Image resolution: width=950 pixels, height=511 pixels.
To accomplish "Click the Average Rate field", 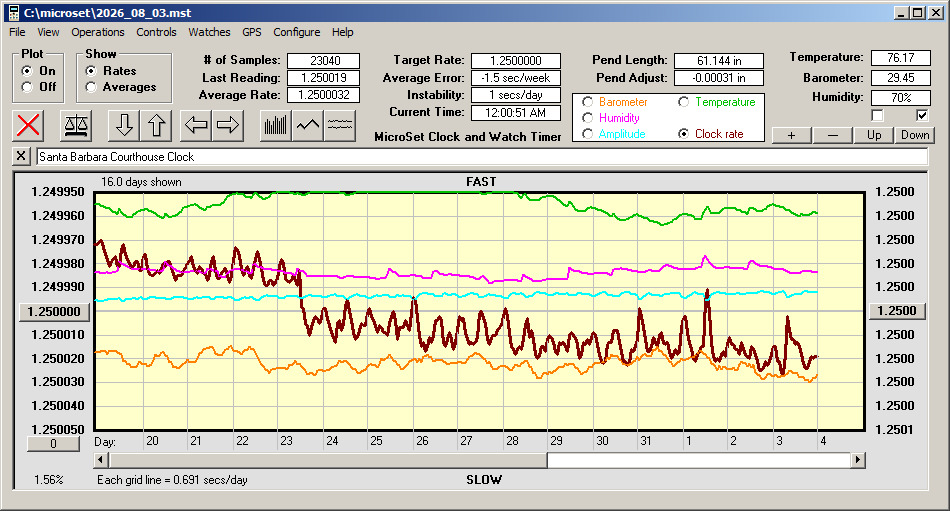I will [x=324, y=95].
